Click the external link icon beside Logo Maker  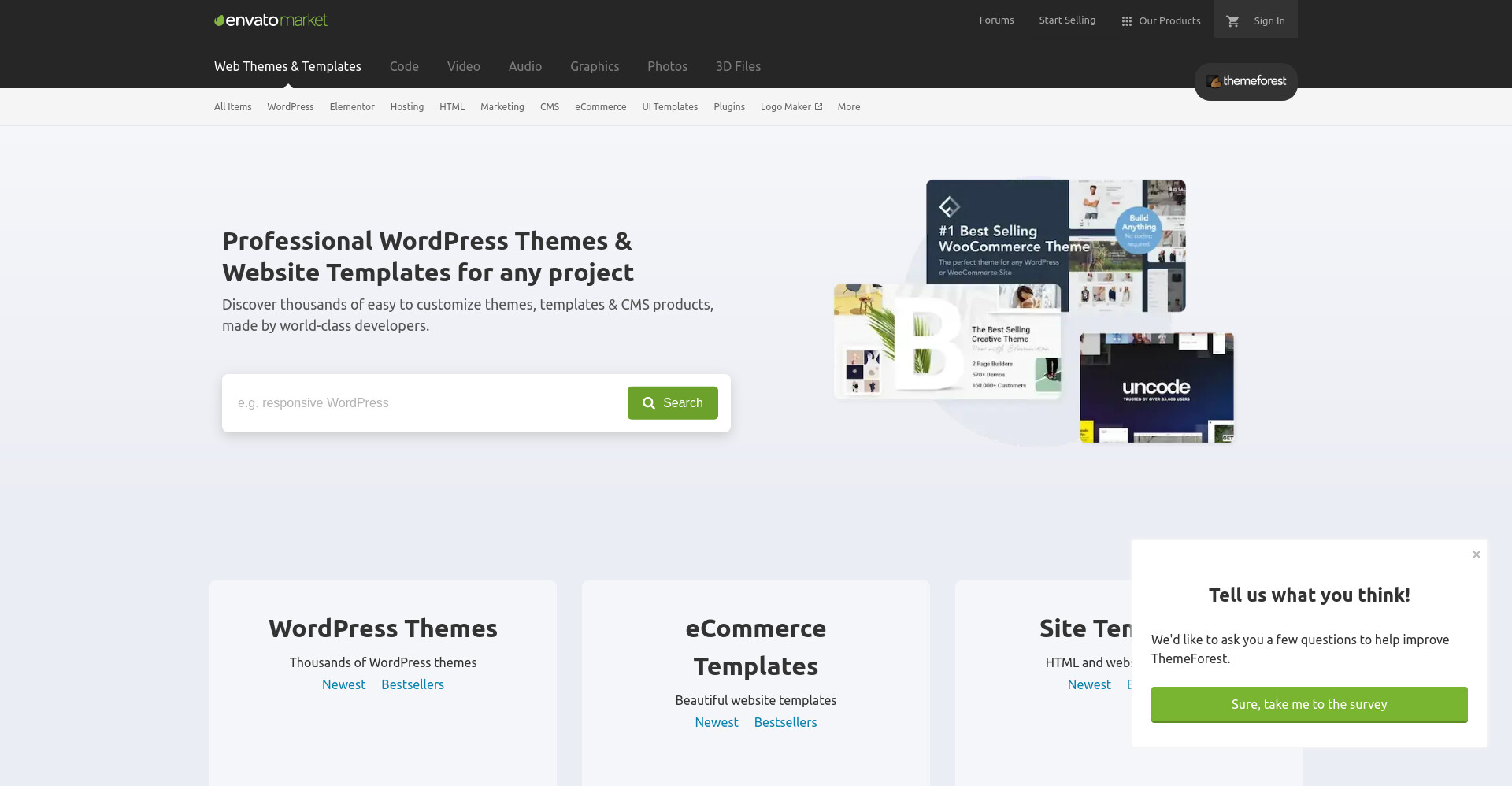(x=819, y=107)
